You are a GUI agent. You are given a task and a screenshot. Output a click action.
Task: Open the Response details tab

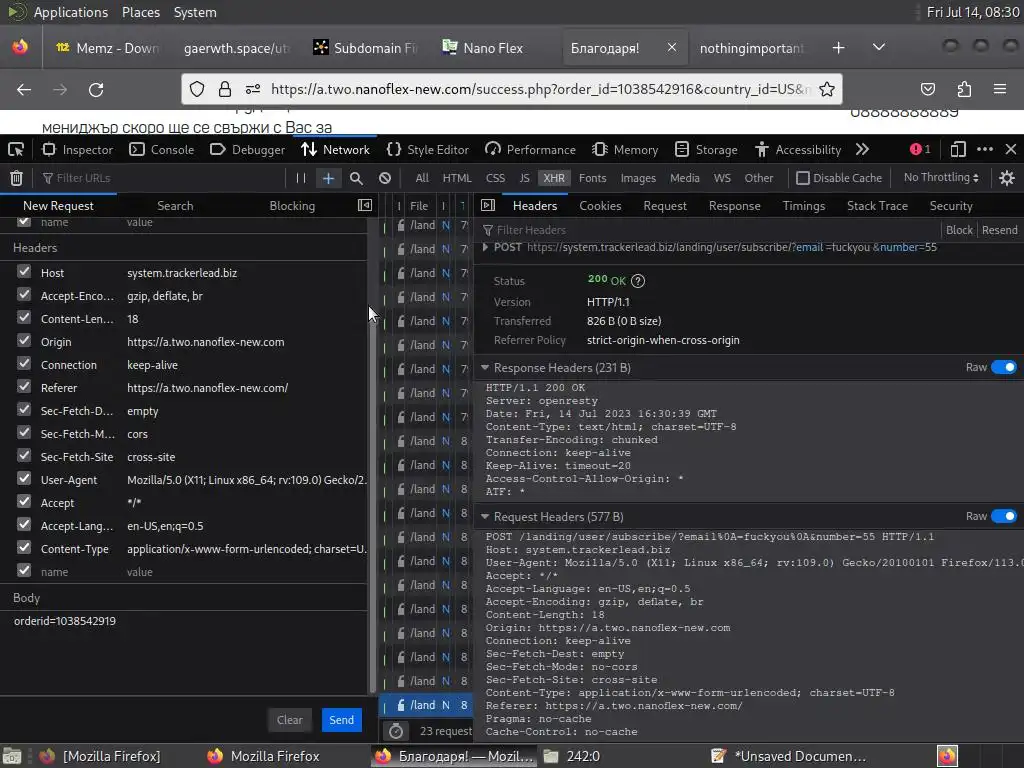[x=735, y=206]
